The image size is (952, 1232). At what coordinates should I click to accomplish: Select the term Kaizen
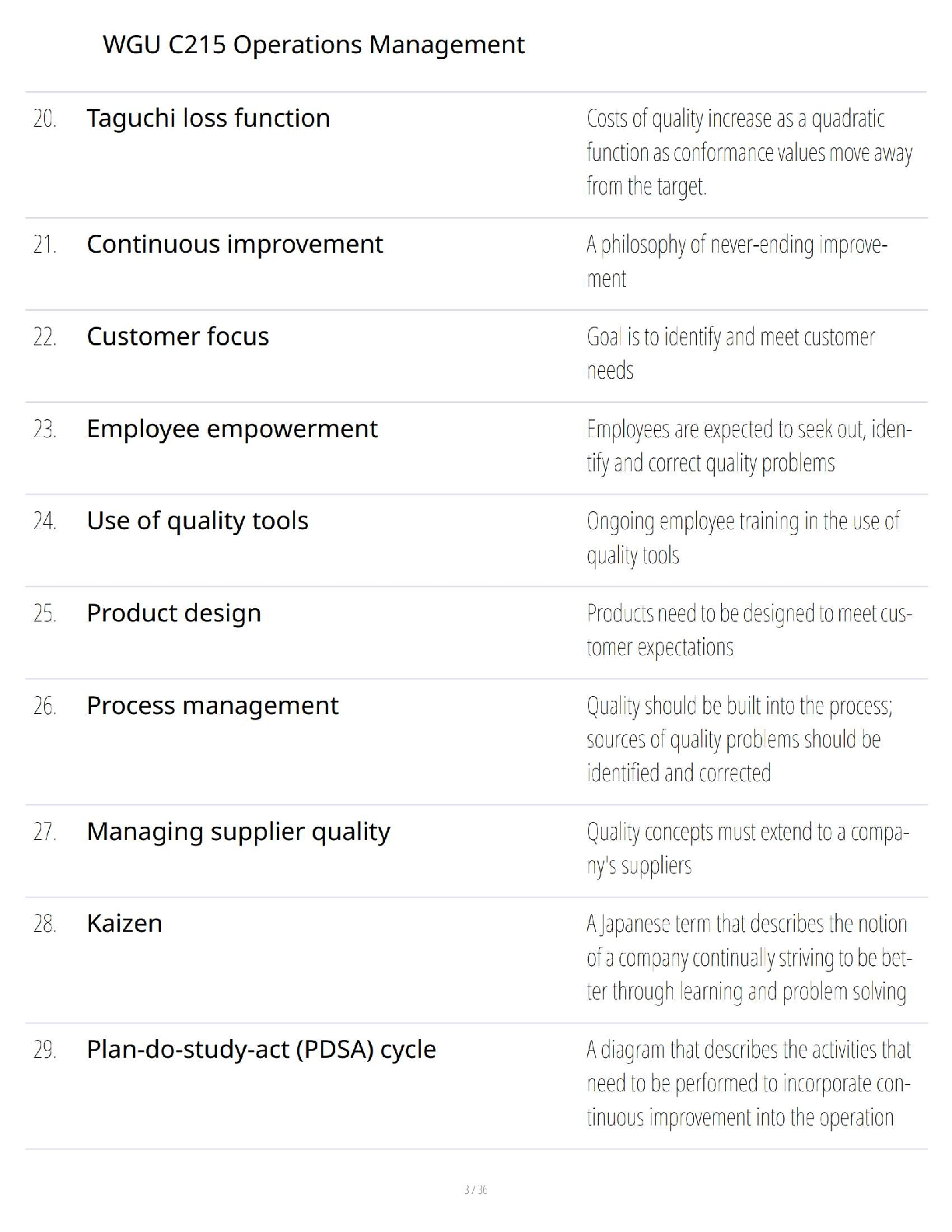point(124,924)
